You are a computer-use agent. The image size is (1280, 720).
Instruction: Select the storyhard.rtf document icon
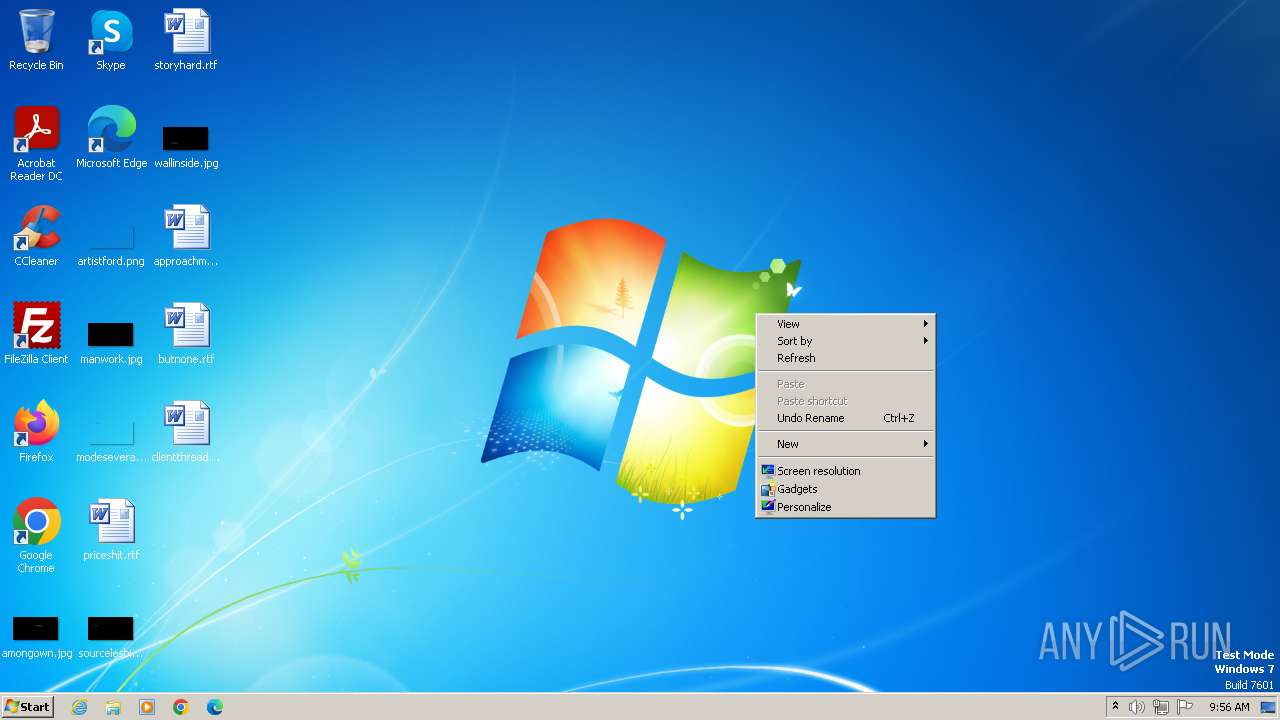(186, 40)
